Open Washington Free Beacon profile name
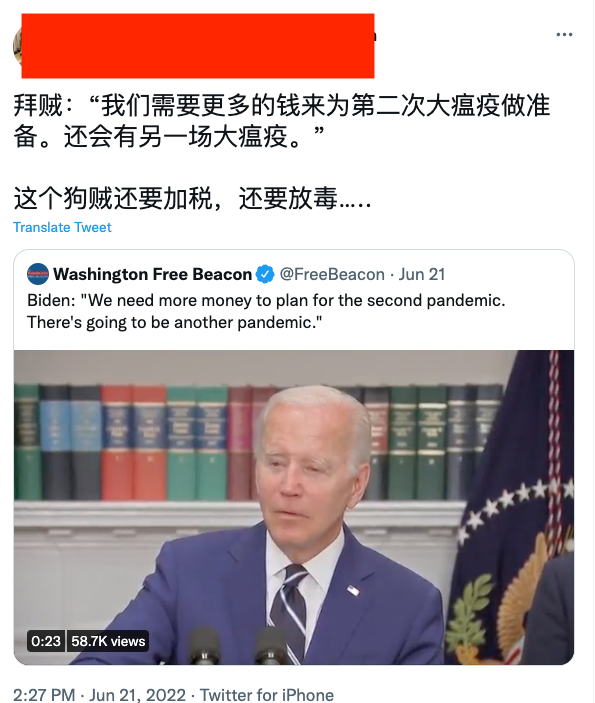This screenshot has width=595, height=703. pos(152,274)
